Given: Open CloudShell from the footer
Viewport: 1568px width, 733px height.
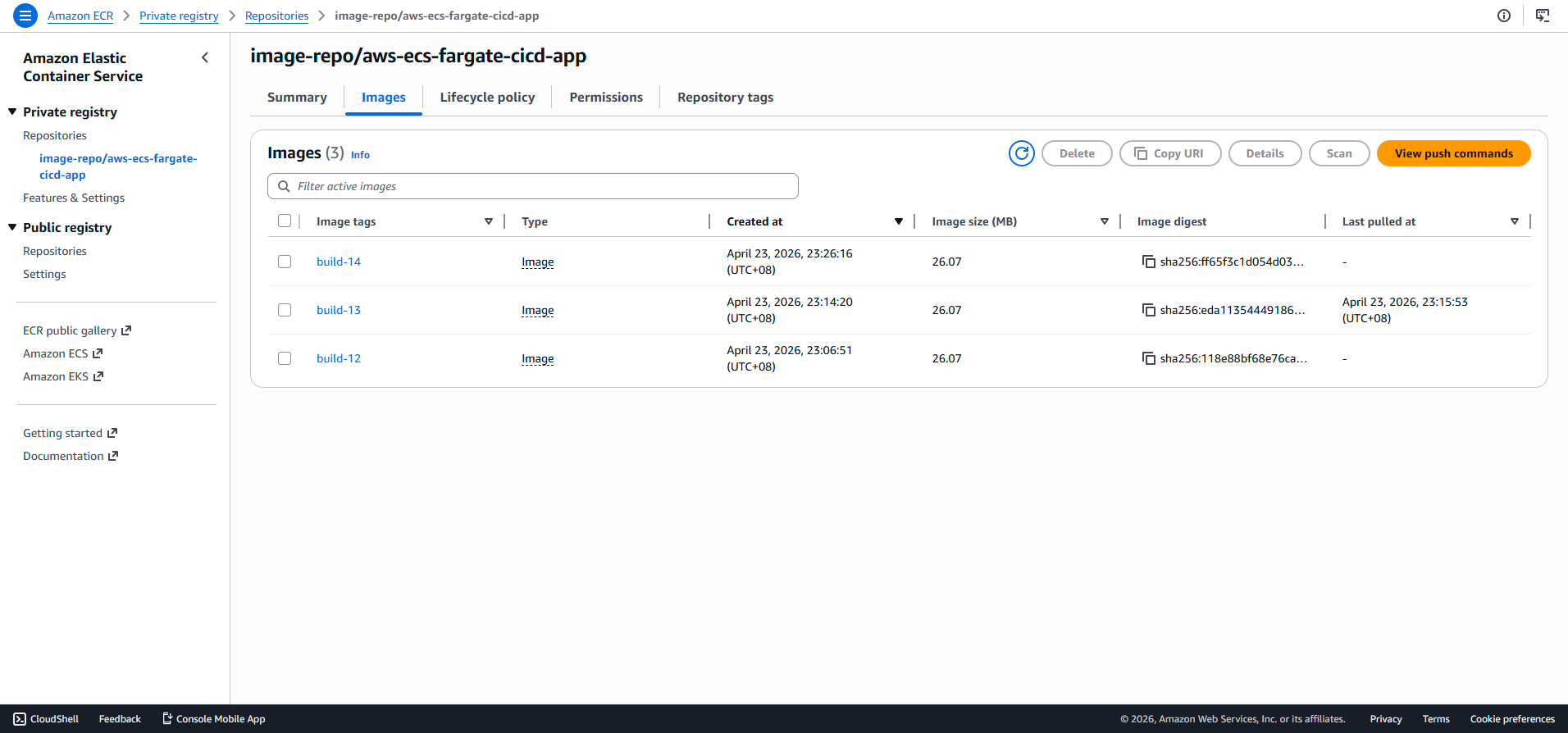Looking at the screenshot, I should pos(46,719).
